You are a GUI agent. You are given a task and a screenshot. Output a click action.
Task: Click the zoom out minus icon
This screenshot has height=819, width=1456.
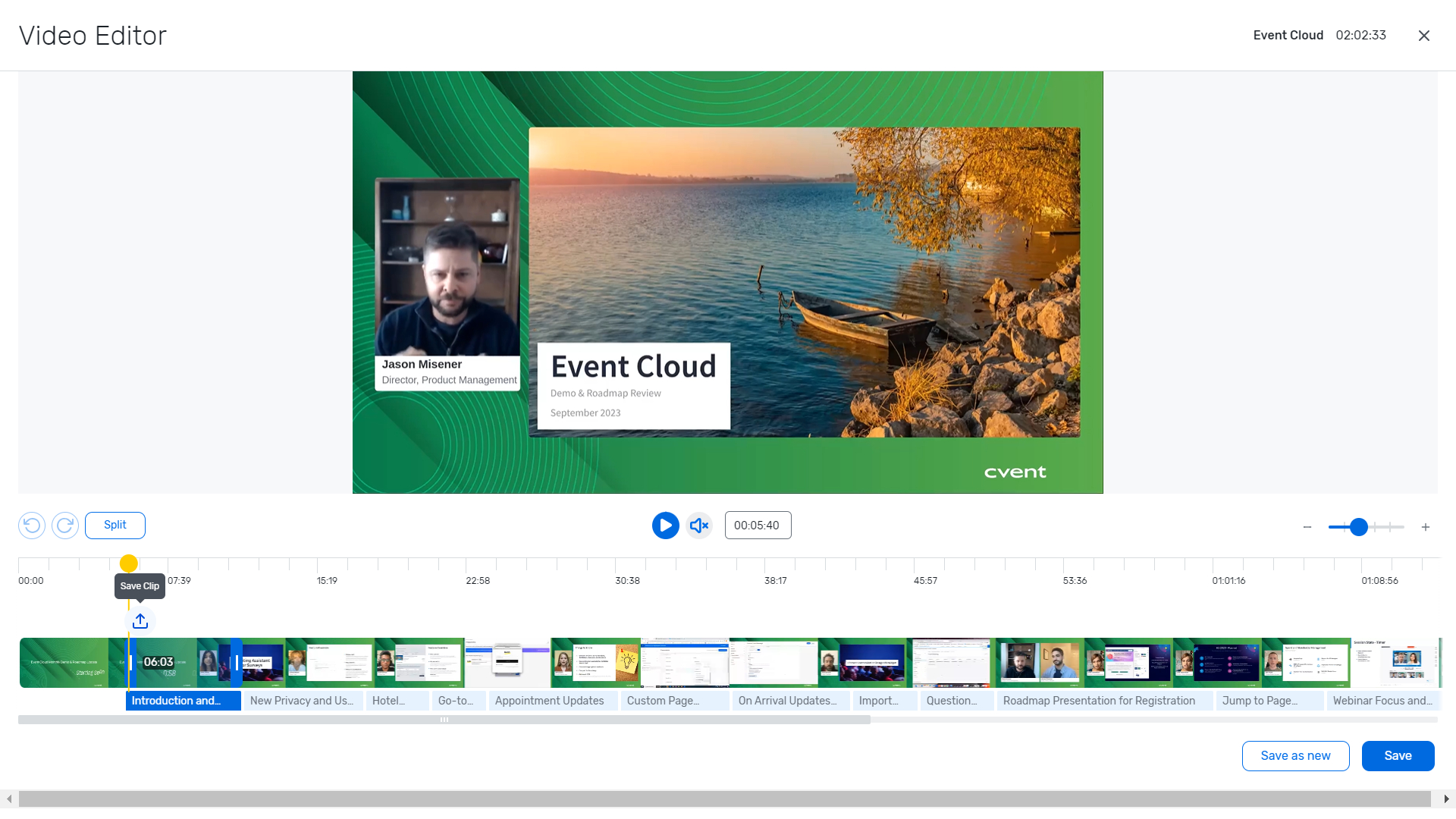click(1307, 527)
